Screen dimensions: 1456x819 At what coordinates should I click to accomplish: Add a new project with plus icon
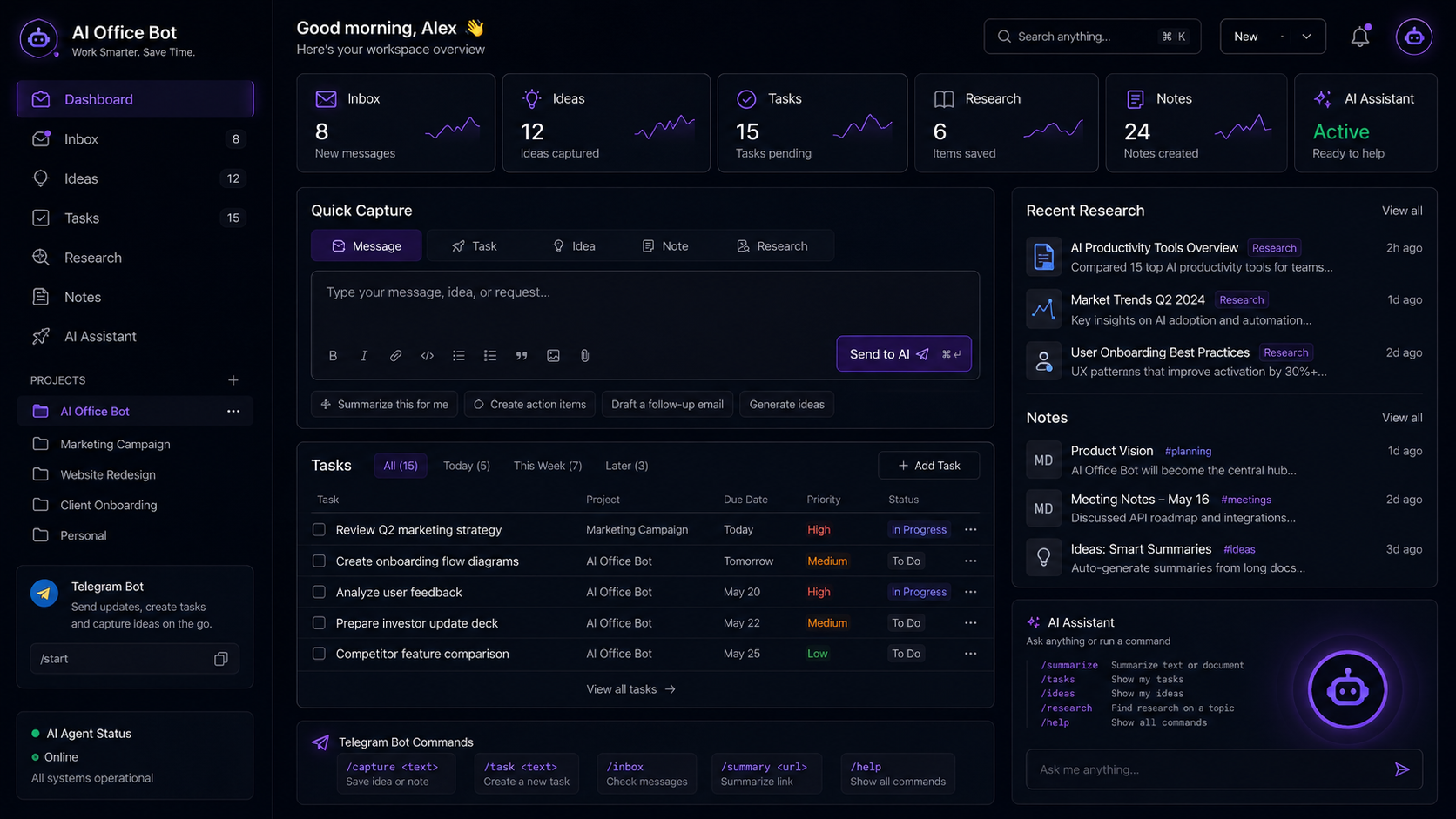coord(233,380)
